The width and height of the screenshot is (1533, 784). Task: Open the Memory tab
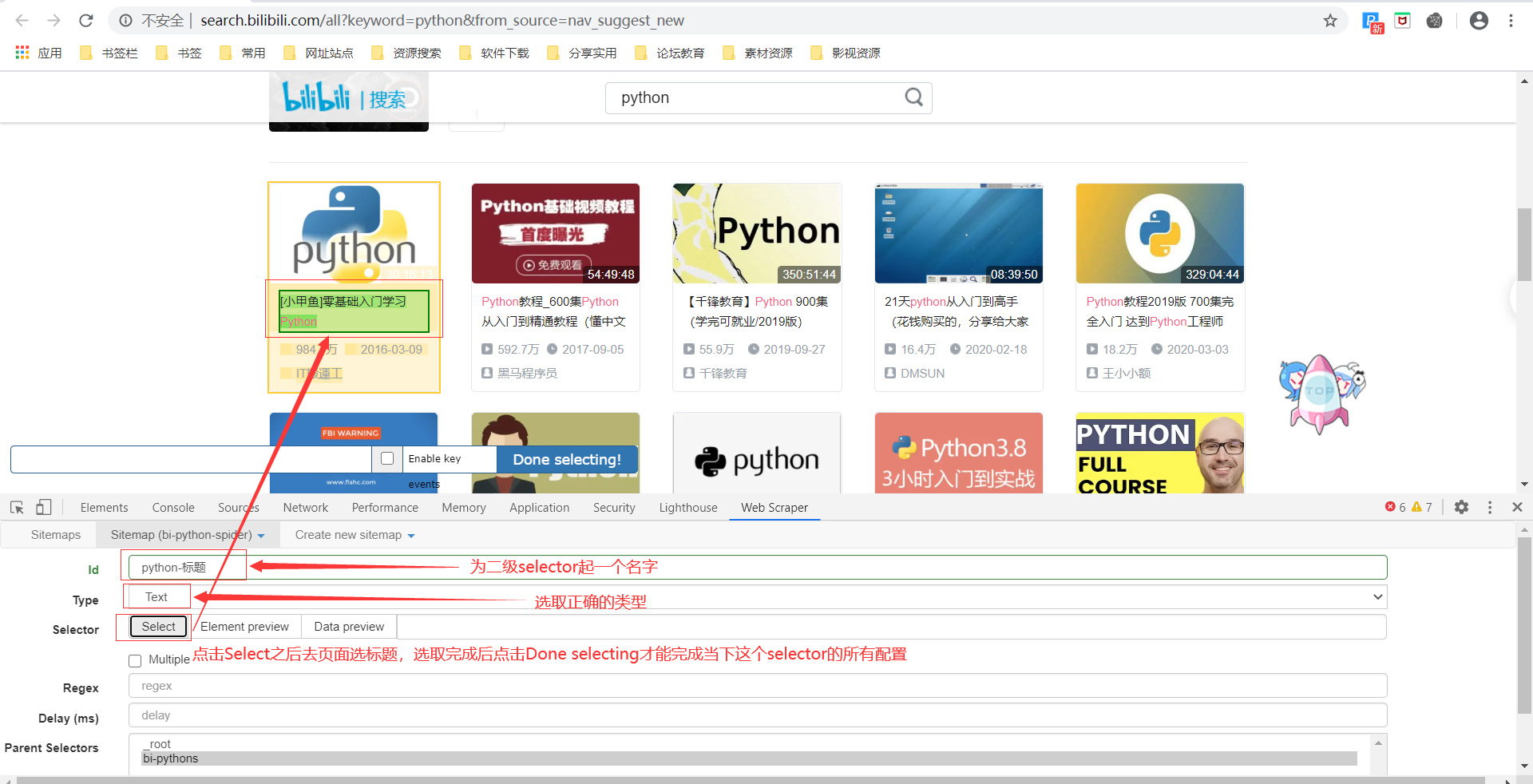464,508
